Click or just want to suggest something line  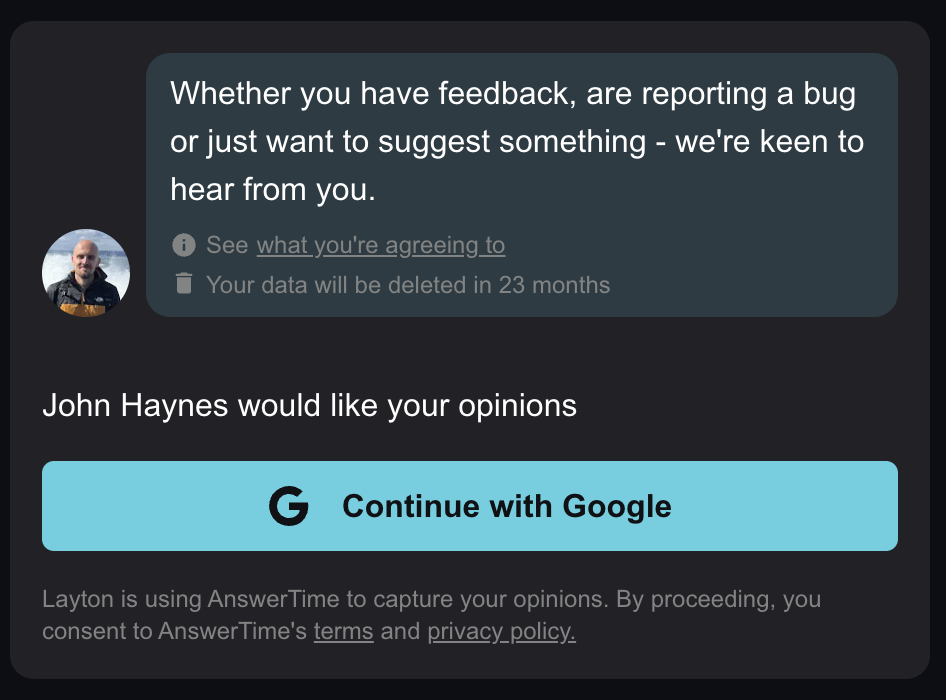(517, 142)
